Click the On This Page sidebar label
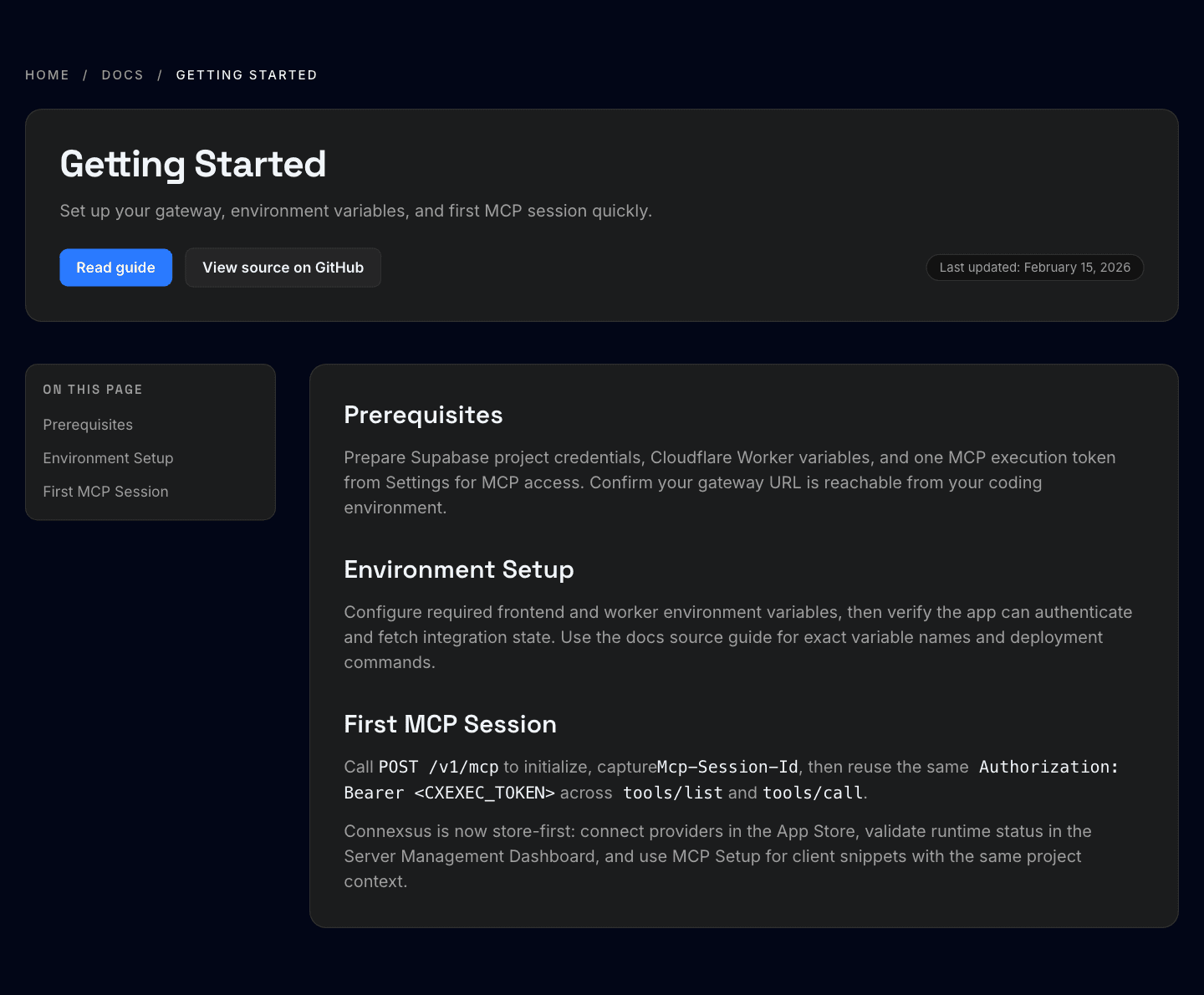The image size is (1204, 995). [x=93, y=390]
